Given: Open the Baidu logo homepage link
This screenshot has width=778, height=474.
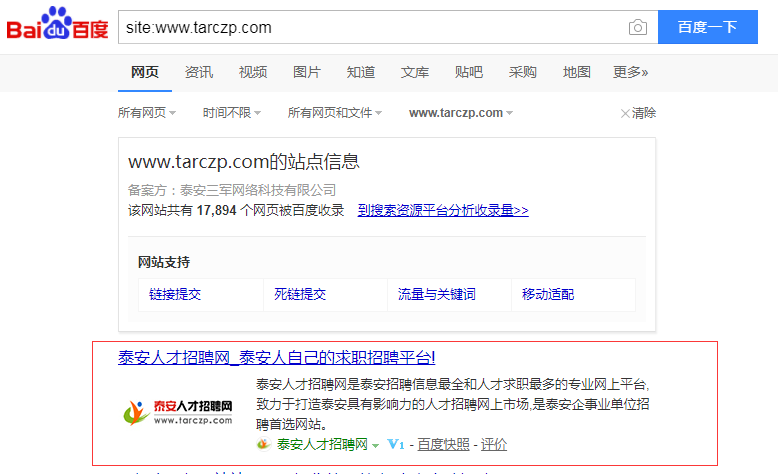Looking at the screenshot, I should click(57, 24).
